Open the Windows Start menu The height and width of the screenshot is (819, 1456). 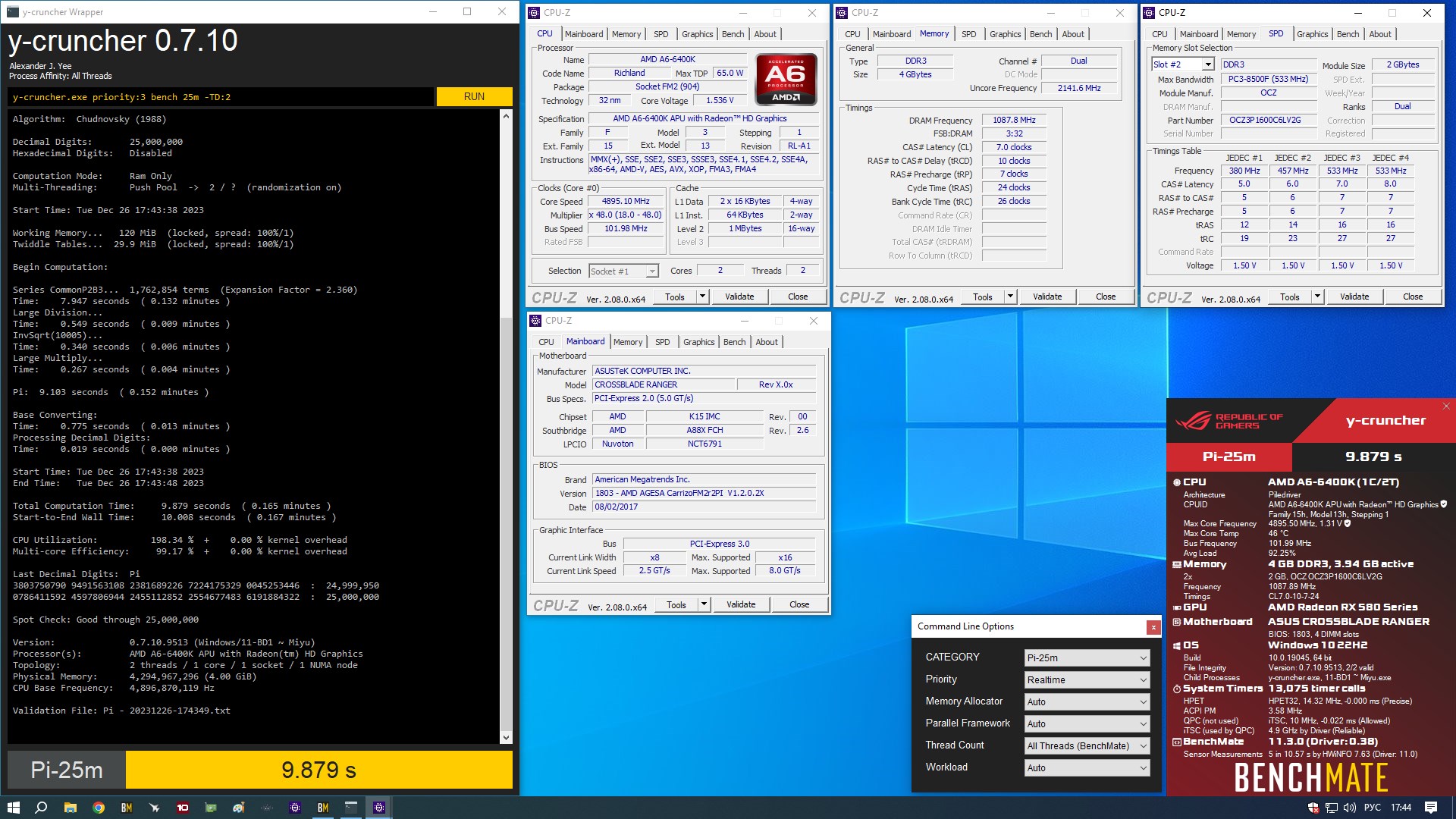pyautogui.click(x=13, y=808)
